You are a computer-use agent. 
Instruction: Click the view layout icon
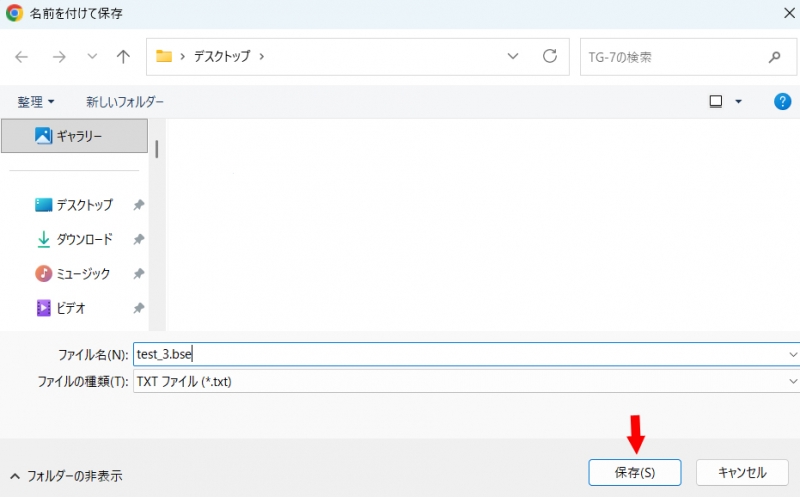click(715, 102)
